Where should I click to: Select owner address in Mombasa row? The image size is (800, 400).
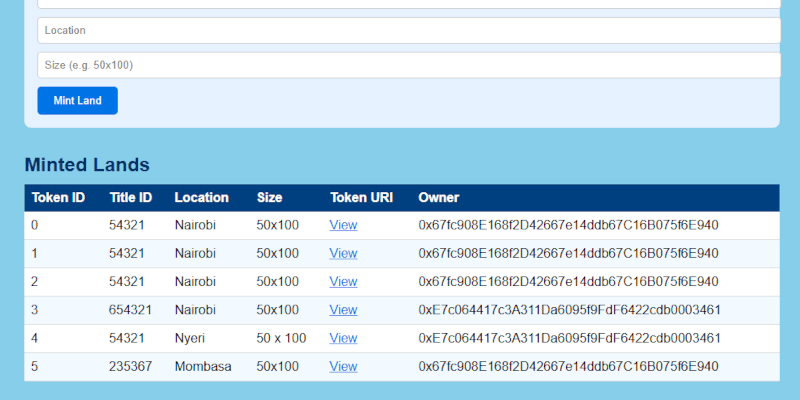pos(568,367)
